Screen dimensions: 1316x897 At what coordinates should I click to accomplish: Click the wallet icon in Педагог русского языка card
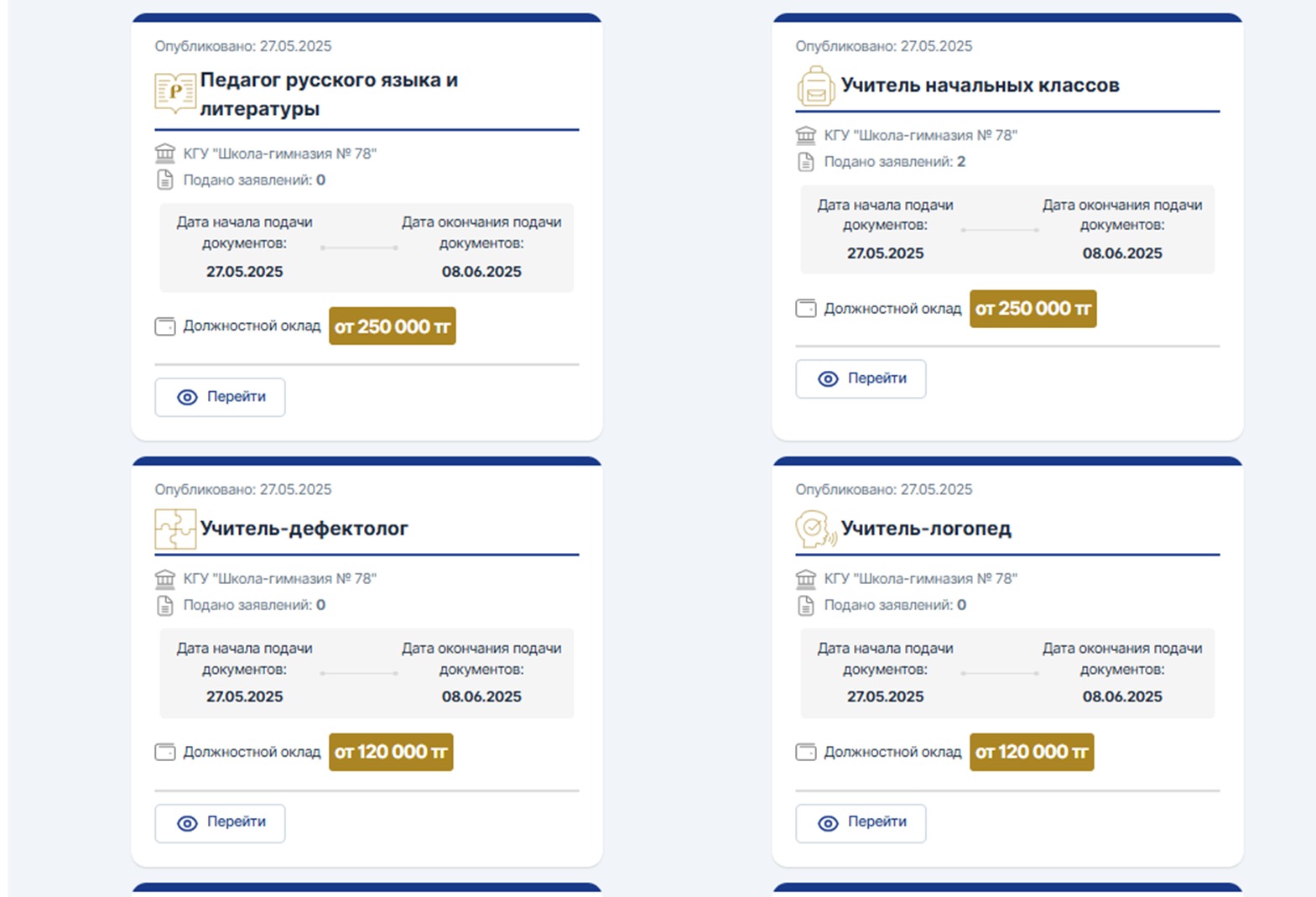[165, 326]
